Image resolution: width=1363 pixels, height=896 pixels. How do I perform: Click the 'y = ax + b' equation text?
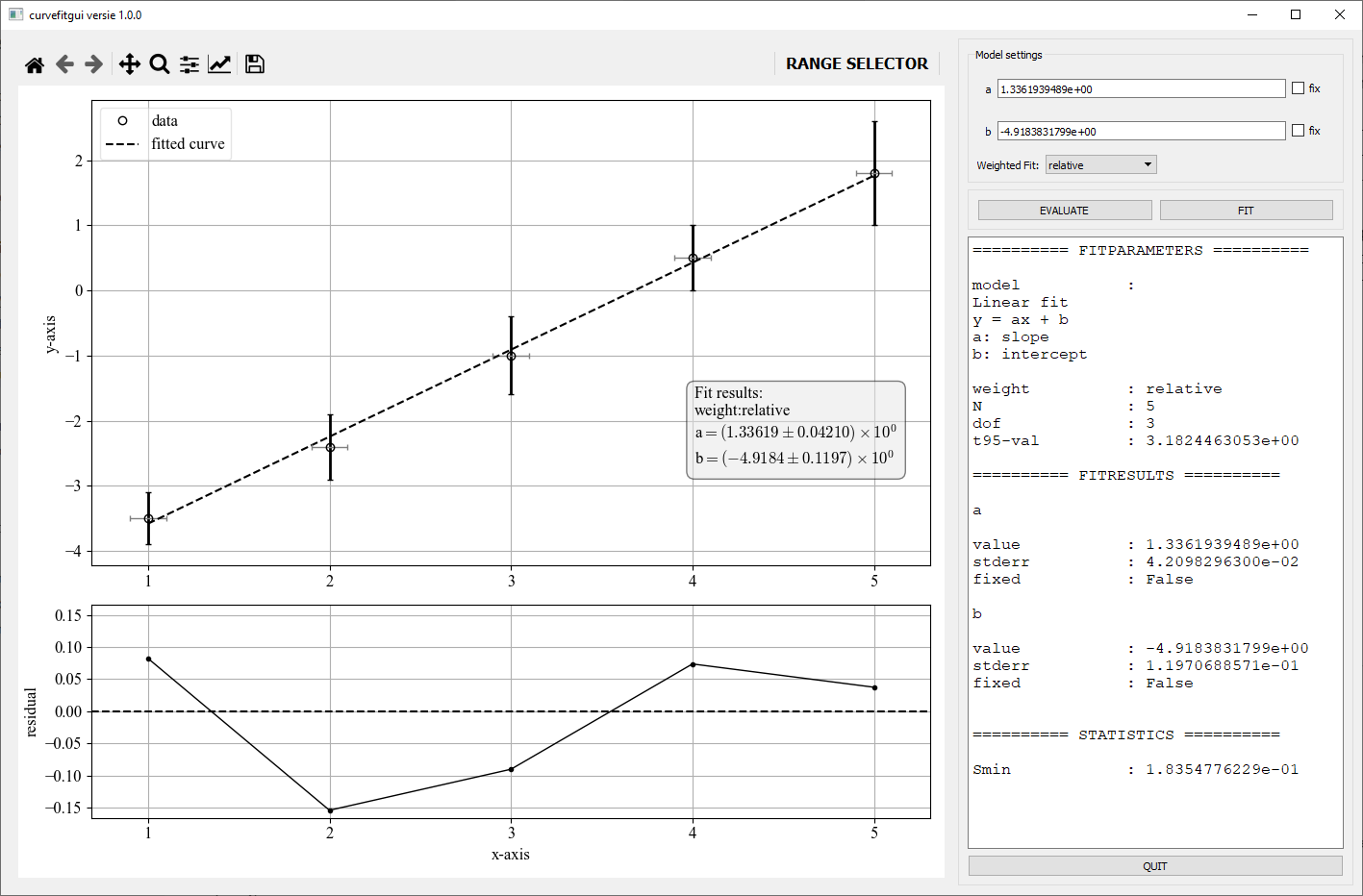pyautogui.click(x=1020, y=319)
